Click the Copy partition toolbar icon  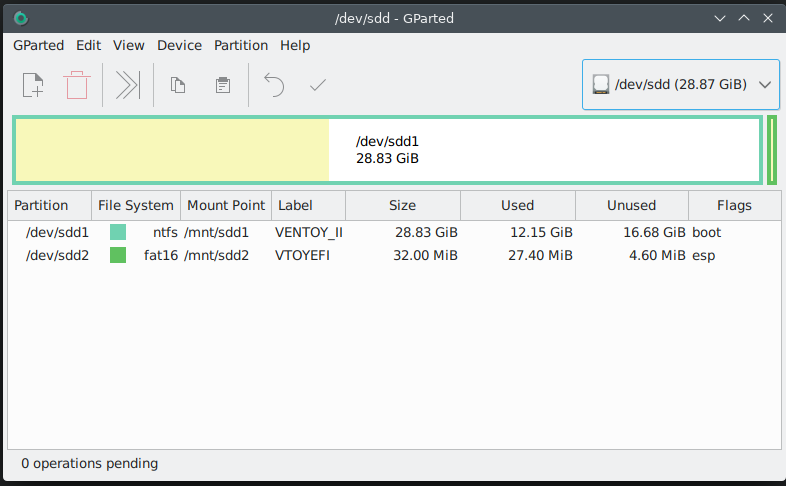tap(178, 85)
